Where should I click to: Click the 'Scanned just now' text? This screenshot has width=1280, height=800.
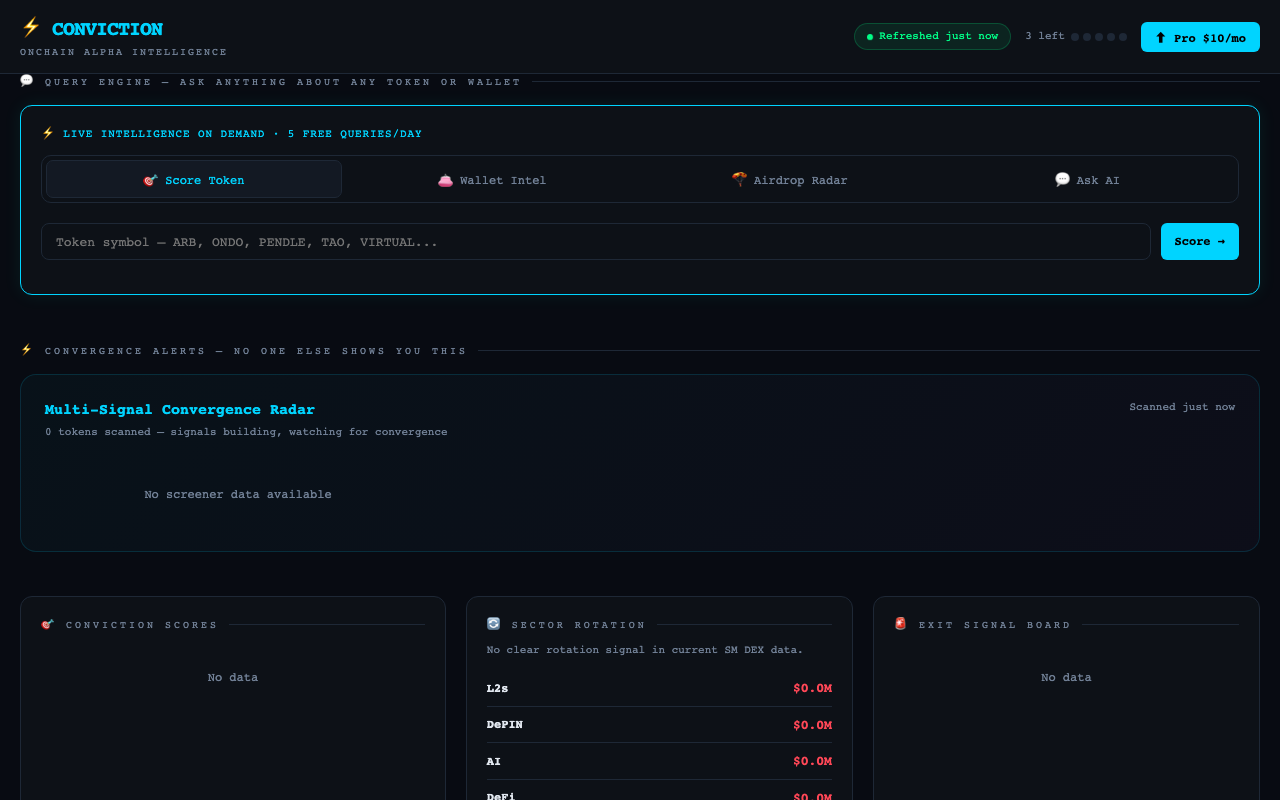(x=1182, y=407)
